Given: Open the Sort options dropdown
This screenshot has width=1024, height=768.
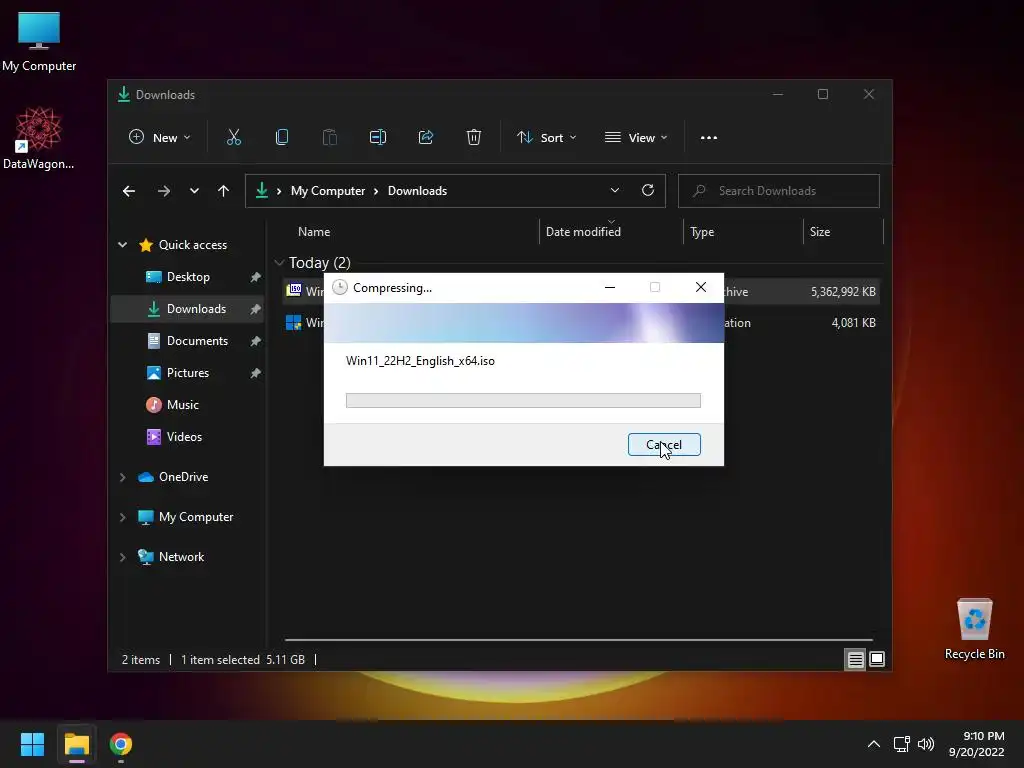Looking at the screenshot, I should (x=547, y=137).
